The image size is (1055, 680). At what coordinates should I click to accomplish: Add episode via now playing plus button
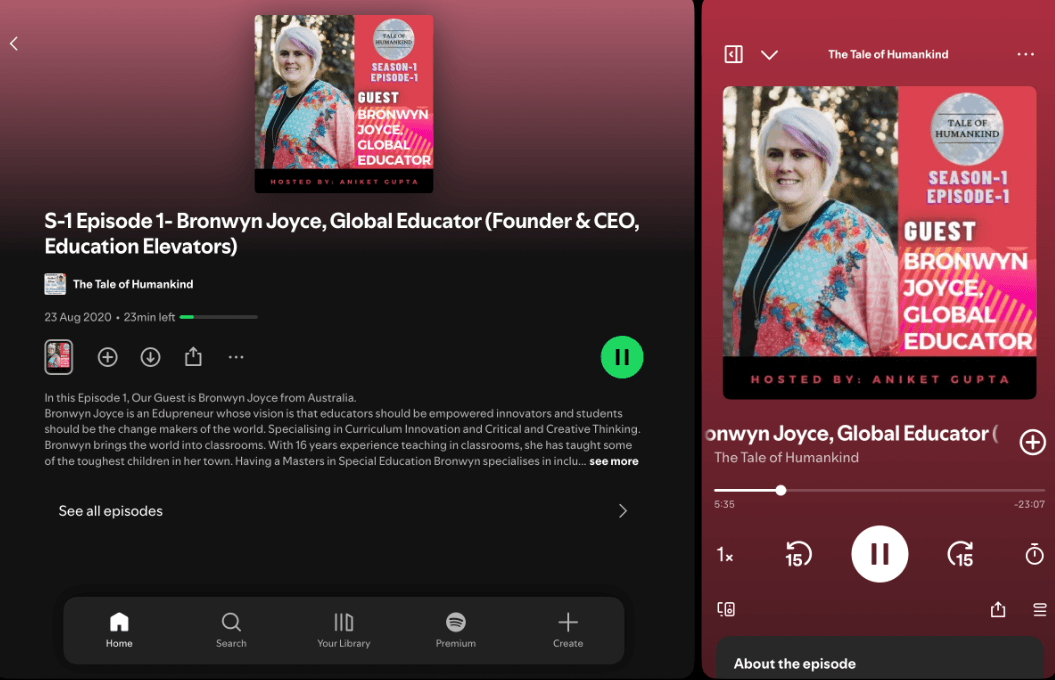pyautogui.click(x=1032, y=442)
